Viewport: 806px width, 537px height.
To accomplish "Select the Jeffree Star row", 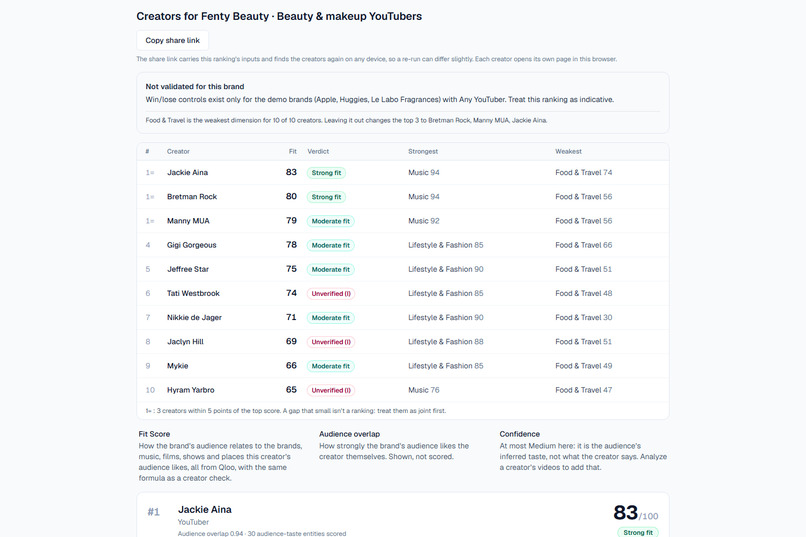I will click(402, 269).
